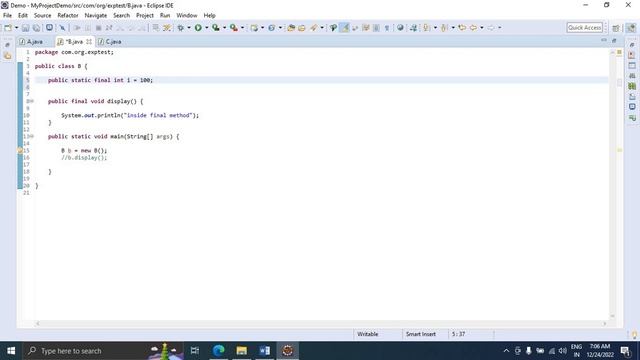Open the File menu
Image resolution: width=640 pixels, height=360 pixels.
pos(7,16)
